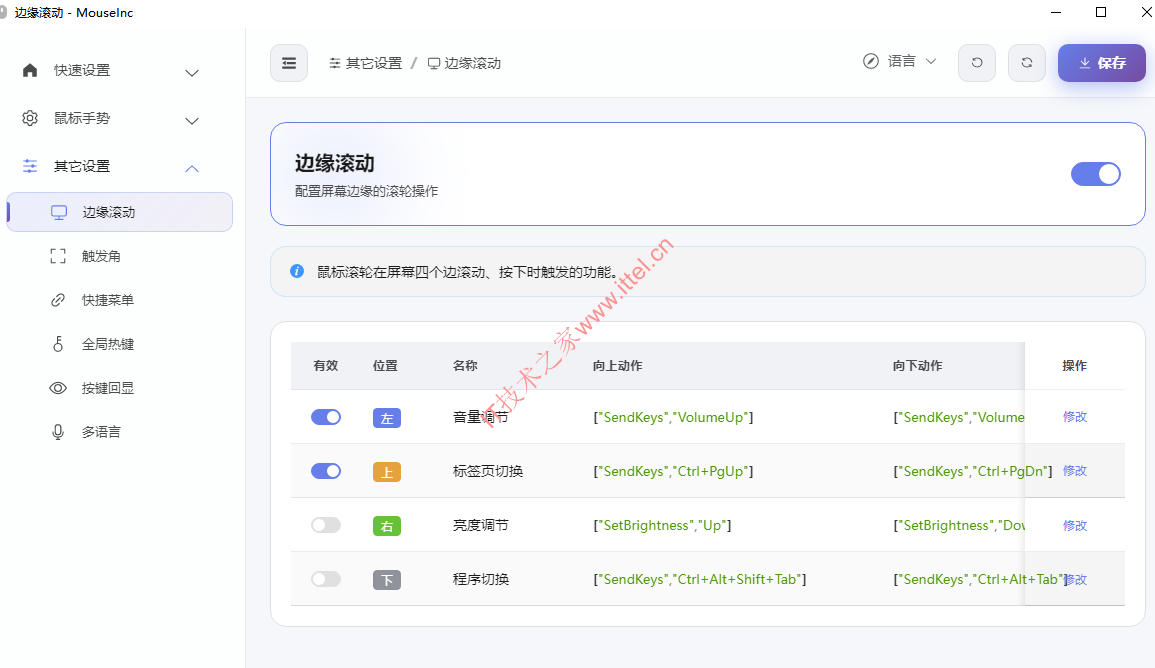Disable the 标签页切换 row switch
The image size is (1155, 668).
click(x=326, y=471)
